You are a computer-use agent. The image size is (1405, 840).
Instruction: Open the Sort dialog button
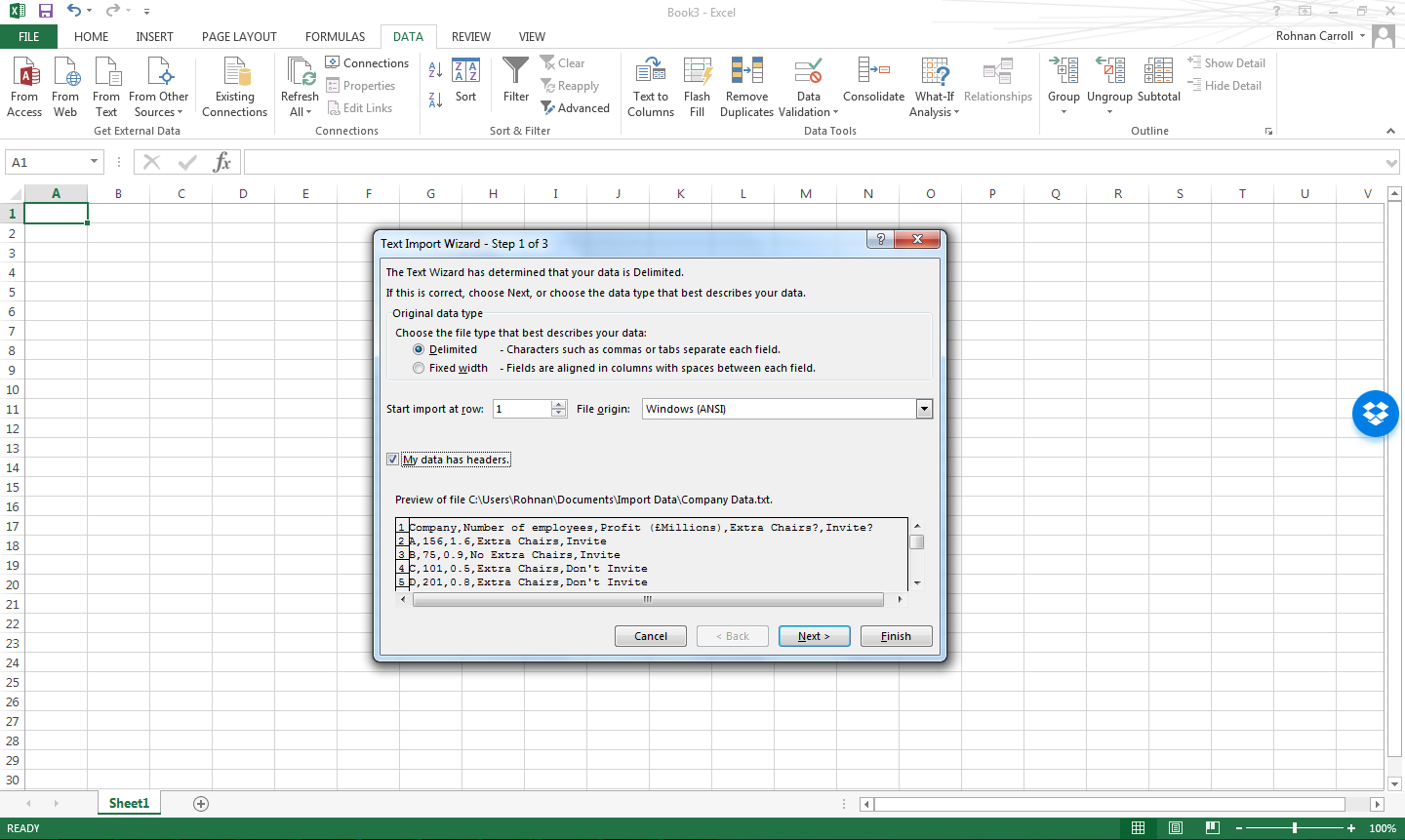(x=466, y=81)
